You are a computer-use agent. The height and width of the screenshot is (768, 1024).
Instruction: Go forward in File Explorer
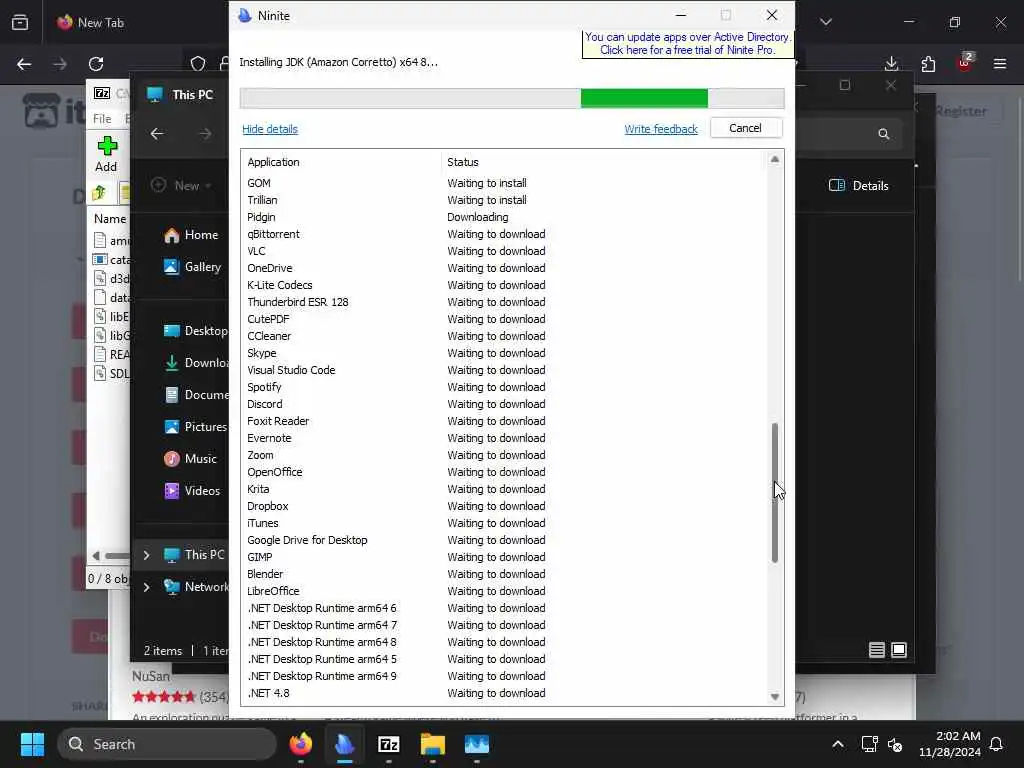[x=205, y=134]
